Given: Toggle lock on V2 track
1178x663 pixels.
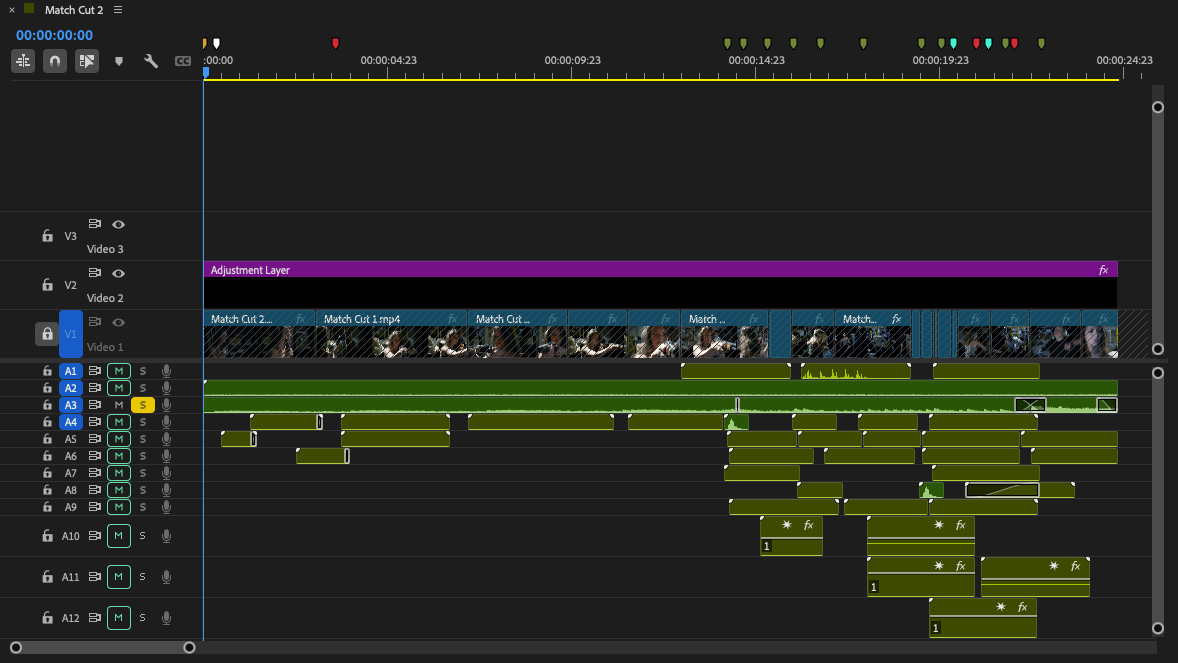Looking at the screenshot, I should click(47, 285).
